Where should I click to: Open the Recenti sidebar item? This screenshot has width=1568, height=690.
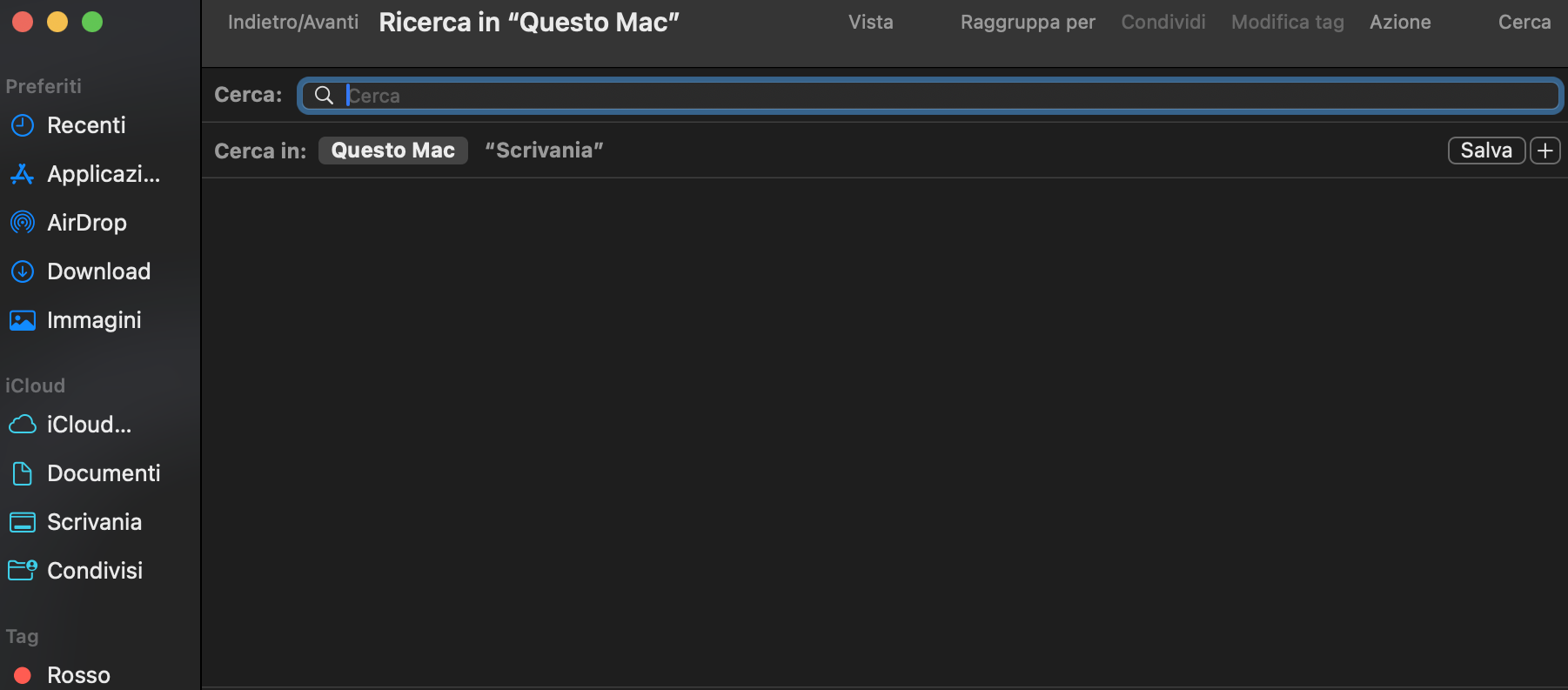pyautogui.click(x=85, y=124)
